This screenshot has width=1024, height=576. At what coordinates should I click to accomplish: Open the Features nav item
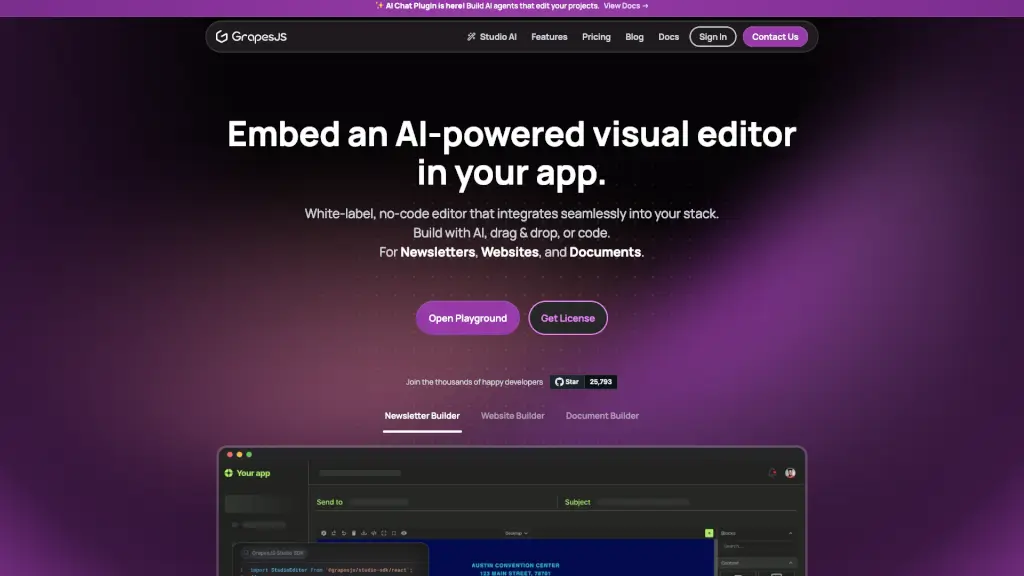[x=549, y=37]
